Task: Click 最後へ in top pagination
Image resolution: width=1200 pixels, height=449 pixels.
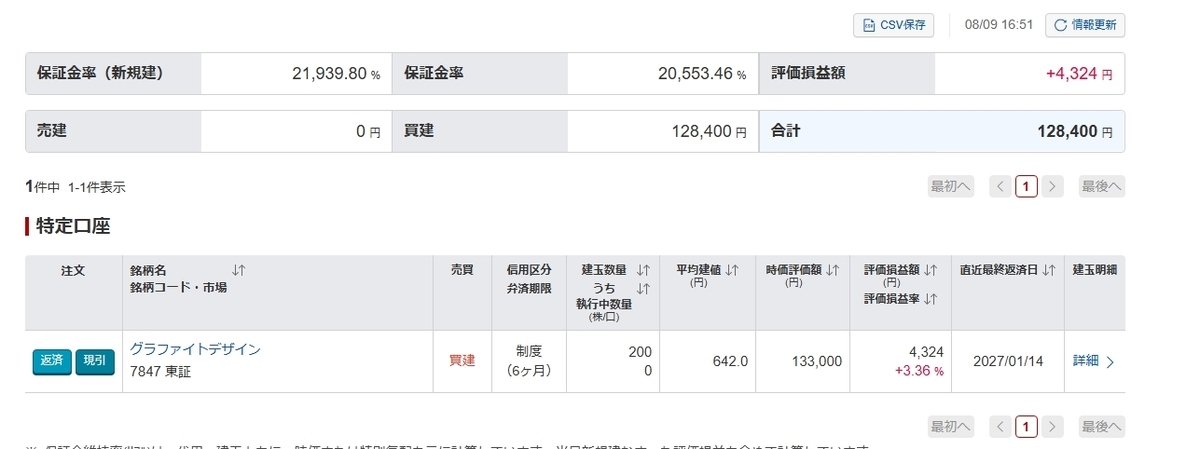Action: pos(1101,186)
